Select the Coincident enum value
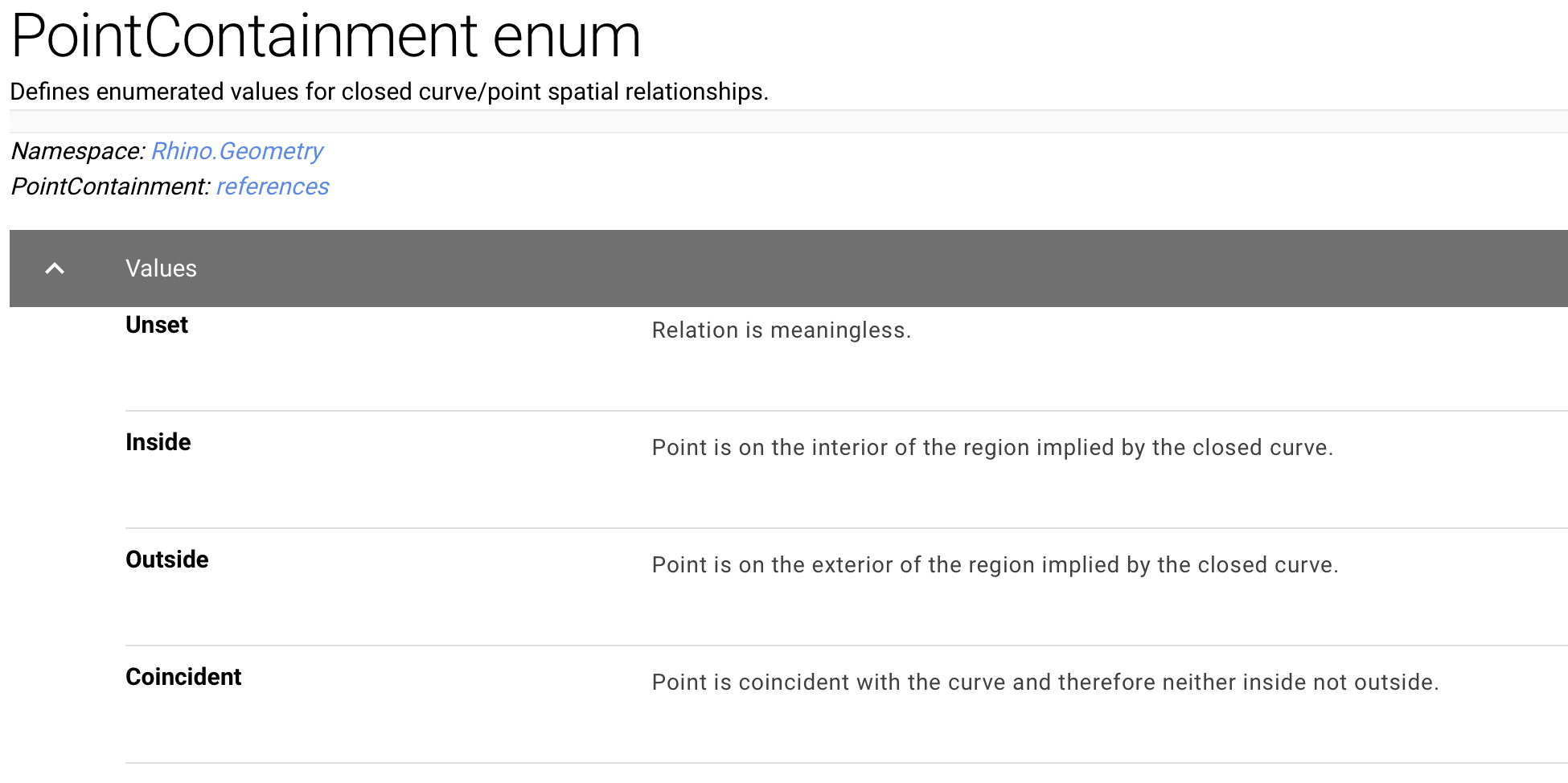1568x783 pixels. (183, 677)
